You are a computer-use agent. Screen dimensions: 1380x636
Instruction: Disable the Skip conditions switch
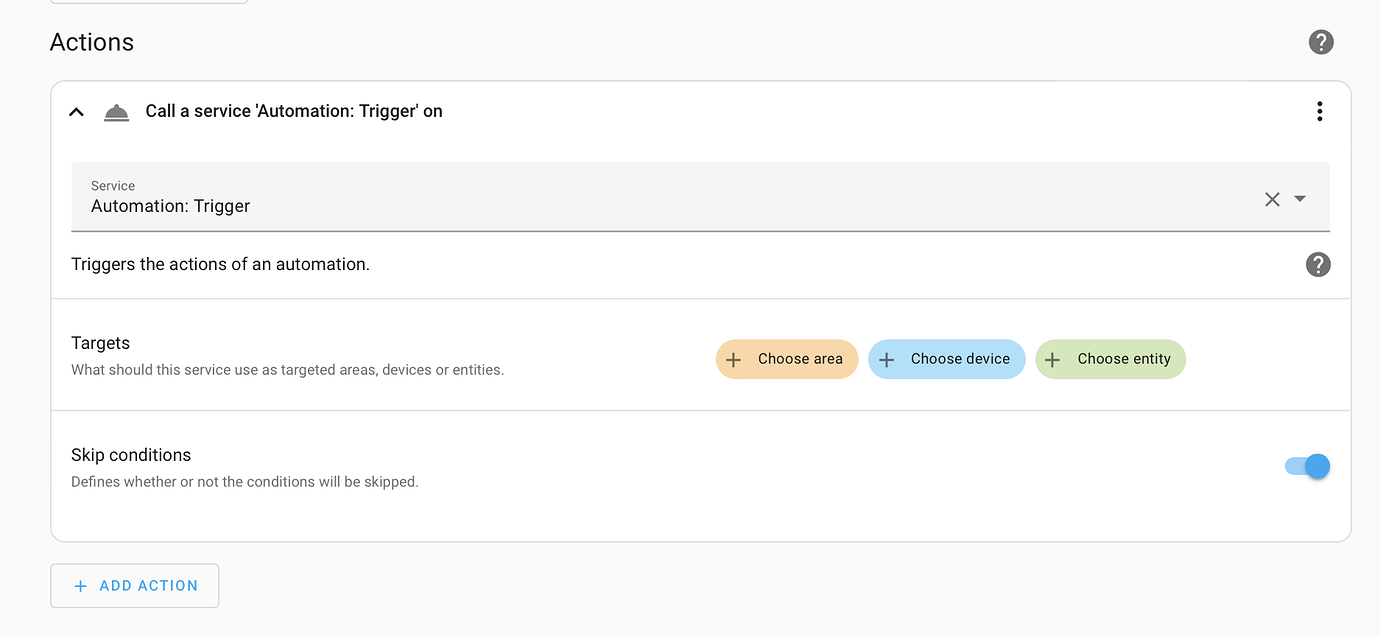1308,466
